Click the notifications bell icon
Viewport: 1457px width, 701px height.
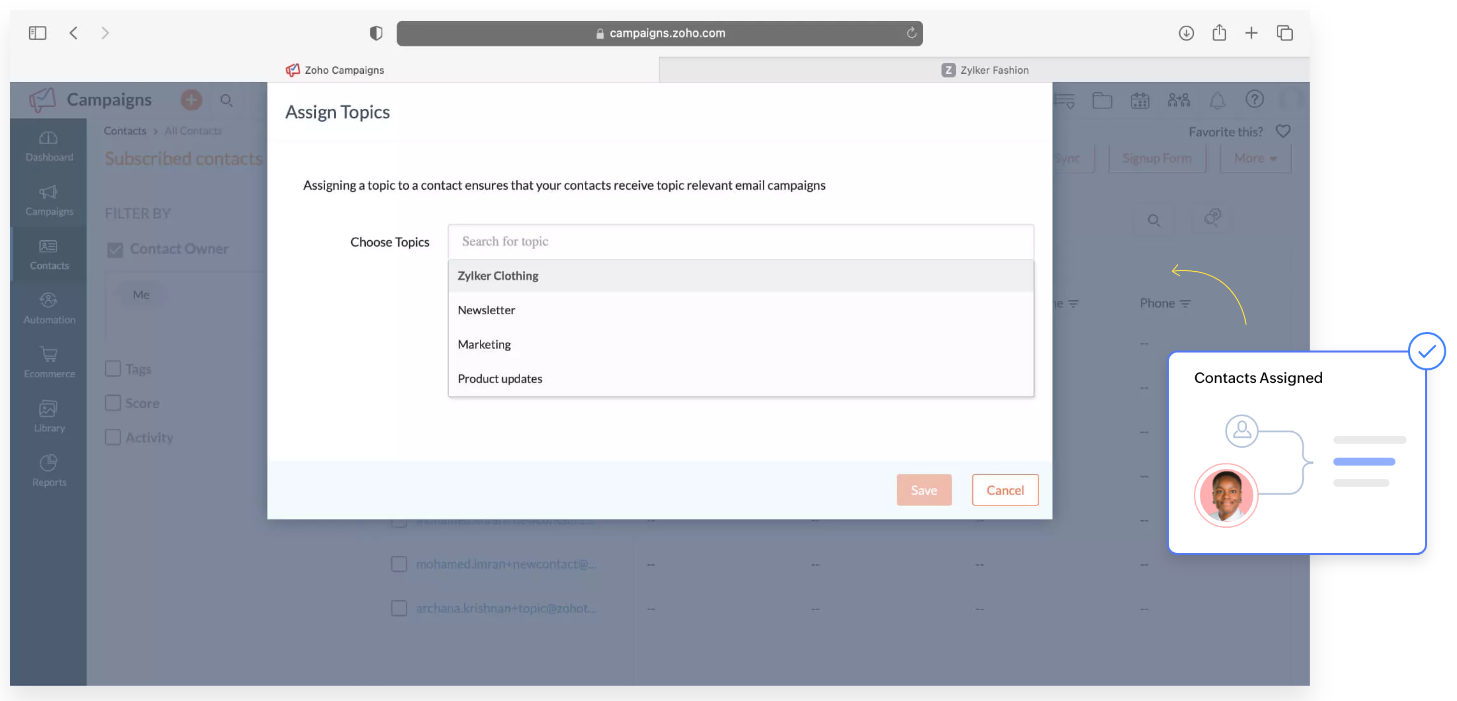[1217, 100]
